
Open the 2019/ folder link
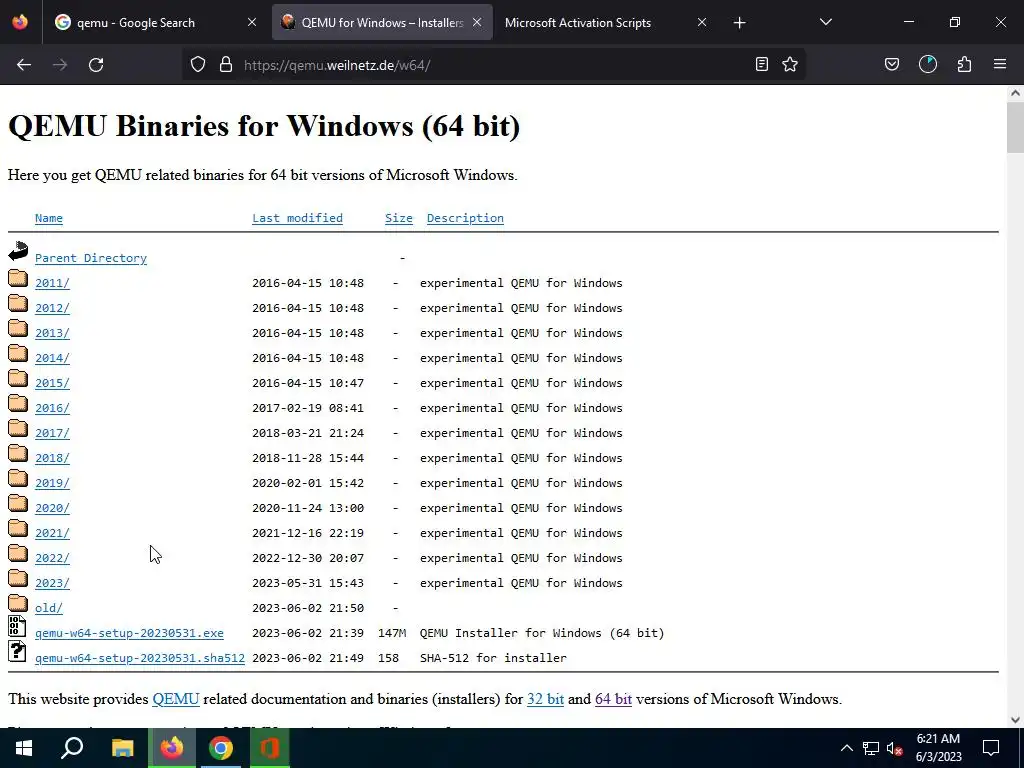[52, 483]
